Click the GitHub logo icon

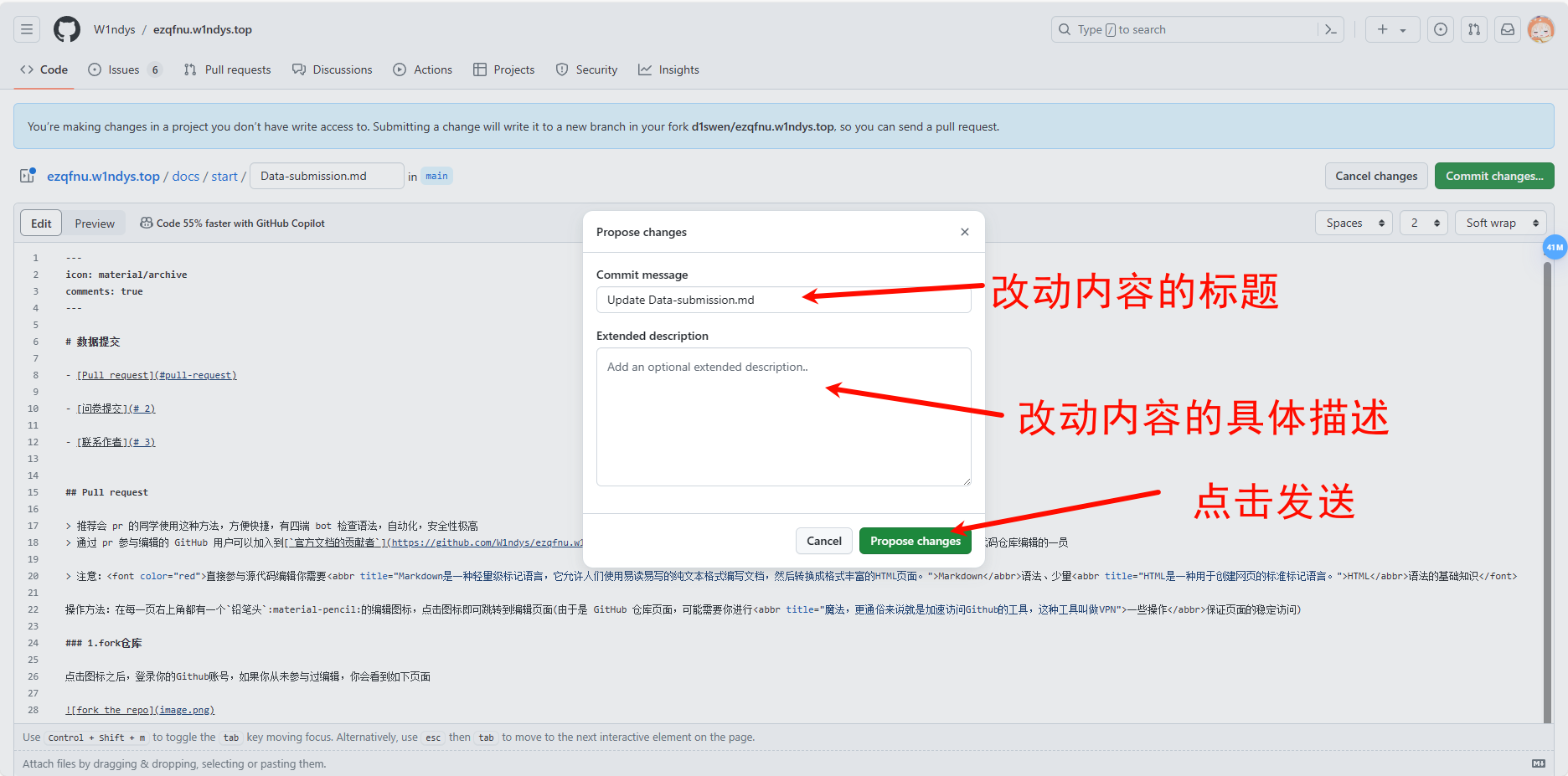click(x=67, y=29)
